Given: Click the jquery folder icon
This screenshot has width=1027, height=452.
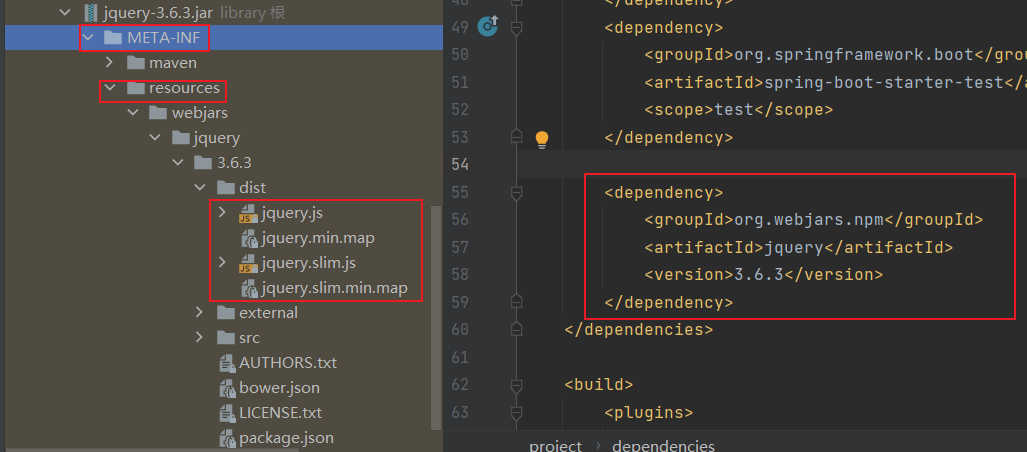Looking at the screenshot, I should click(x=181, y=138).
